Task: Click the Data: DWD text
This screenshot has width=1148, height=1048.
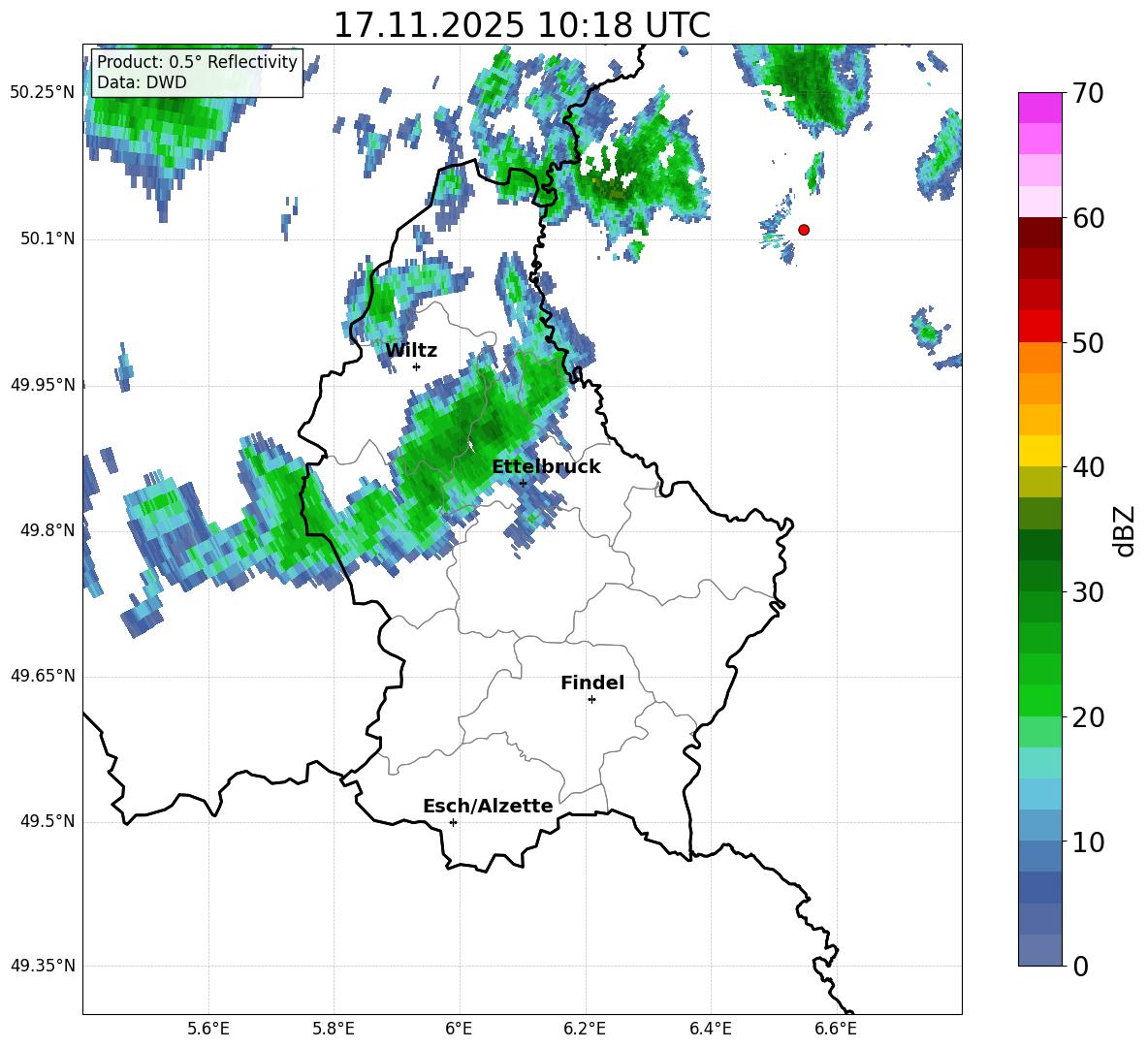Action: [x=142, y=82]
